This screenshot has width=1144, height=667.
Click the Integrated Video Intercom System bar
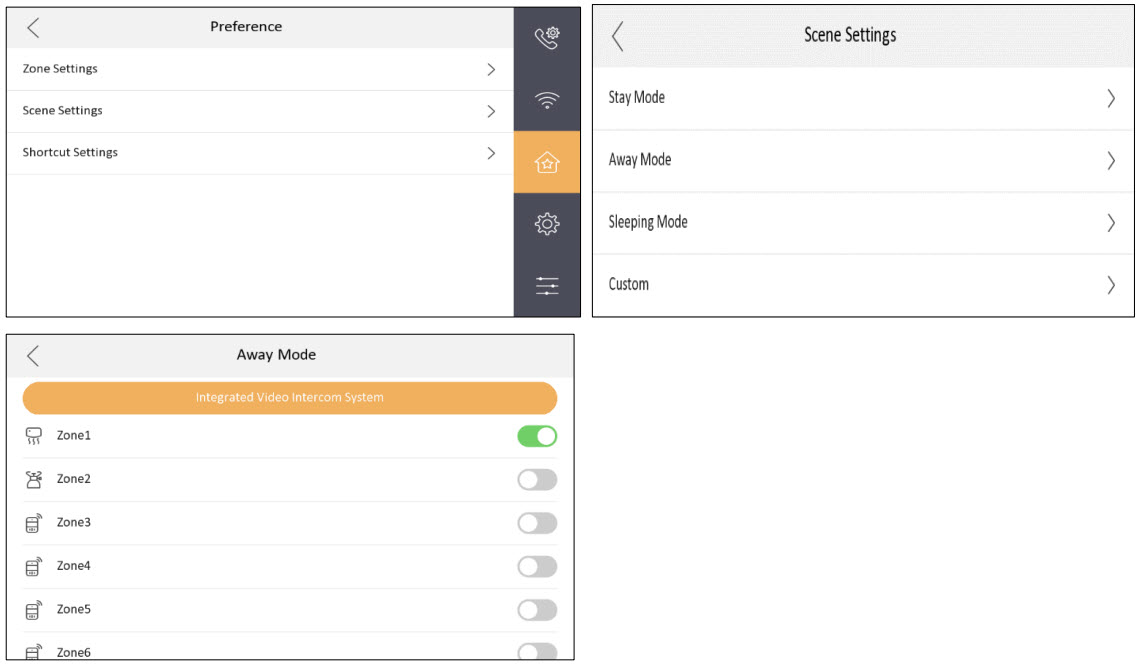tap(290, 397)
